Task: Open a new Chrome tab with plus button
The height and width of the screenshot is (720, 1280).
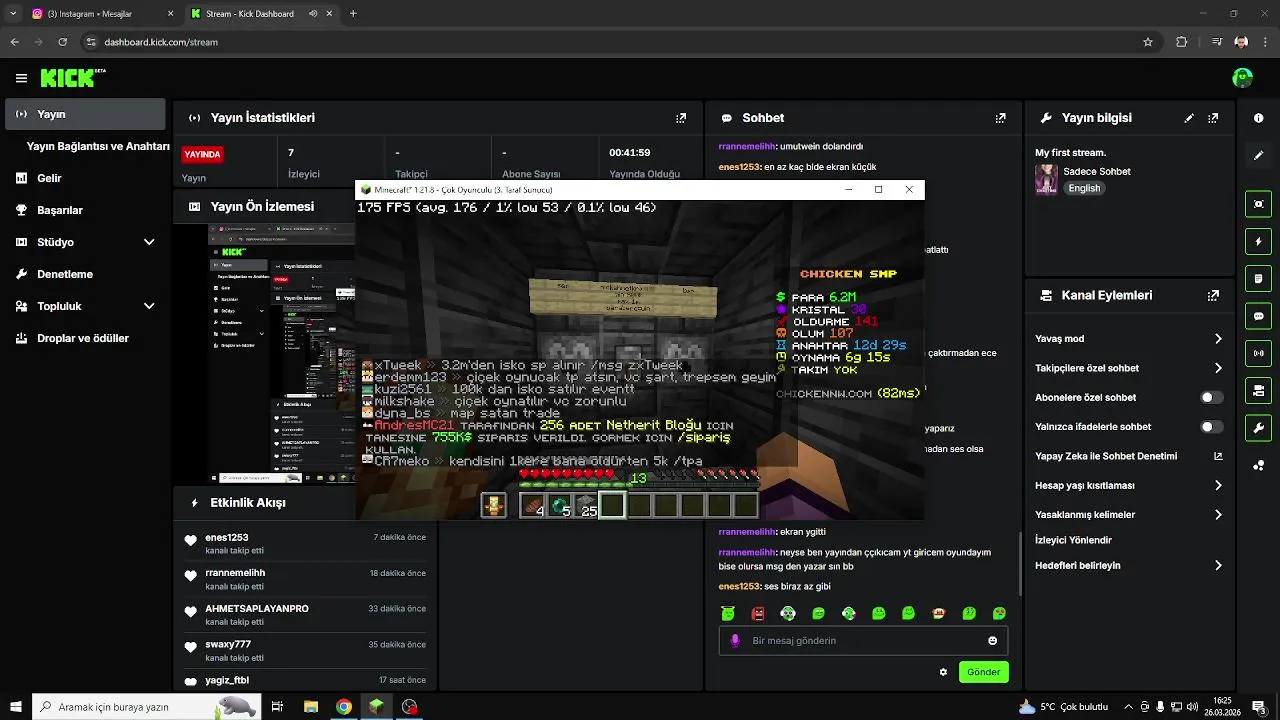Action: [x=353, y=14]
